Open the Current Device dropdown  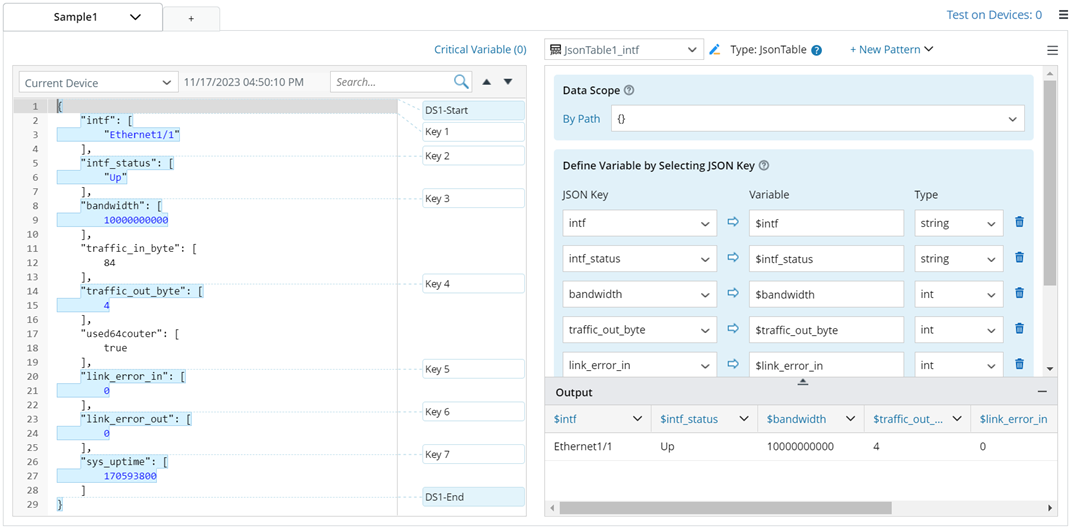[98, 83]
